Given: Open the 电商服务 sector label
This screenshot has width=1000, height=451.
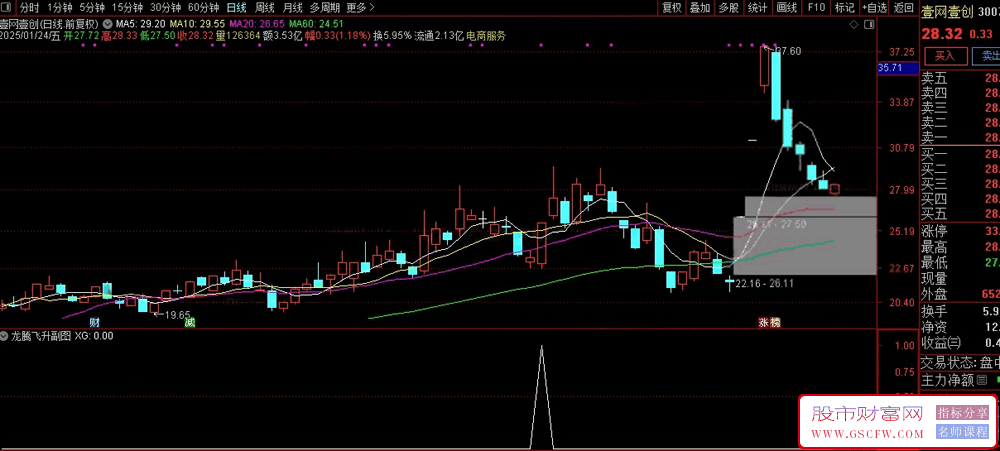Looking at the screenshot, I should click(486, 36).
